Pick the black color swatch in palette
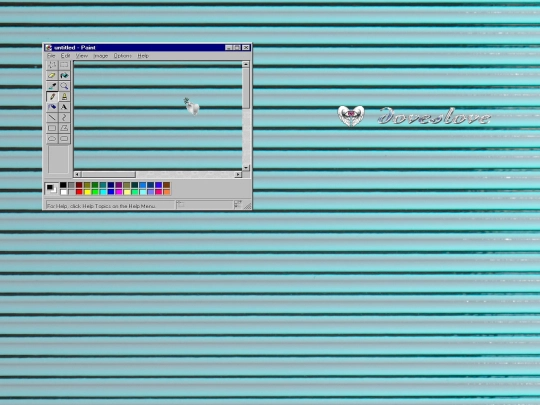The image size is (540, 405). [63, 185]
